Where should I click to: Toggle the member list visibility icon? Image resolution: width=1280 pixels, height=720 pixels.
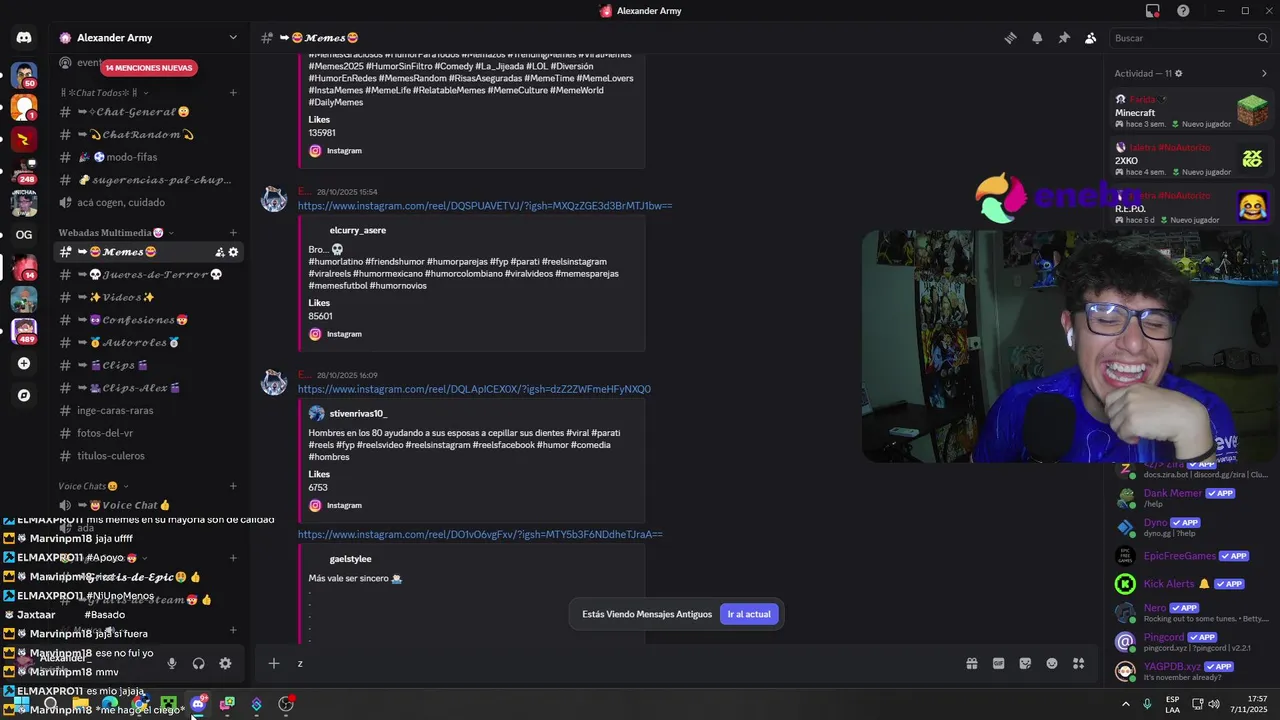(x=1090, y=38)
